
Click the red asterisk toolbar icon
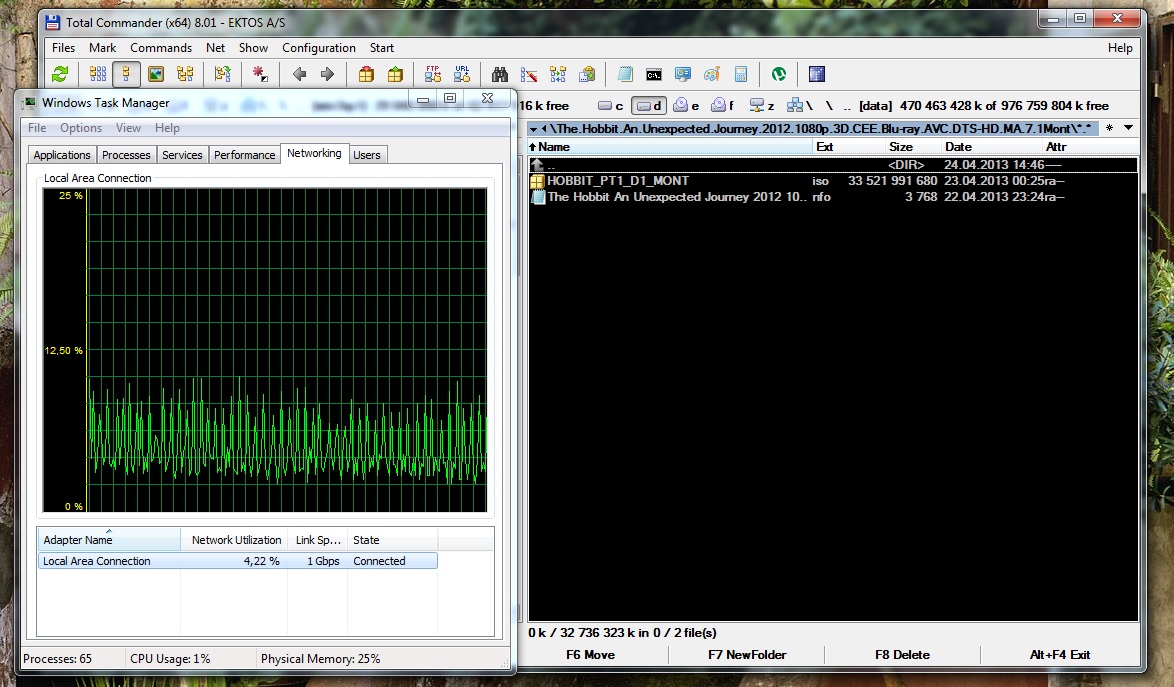[260, 74]
